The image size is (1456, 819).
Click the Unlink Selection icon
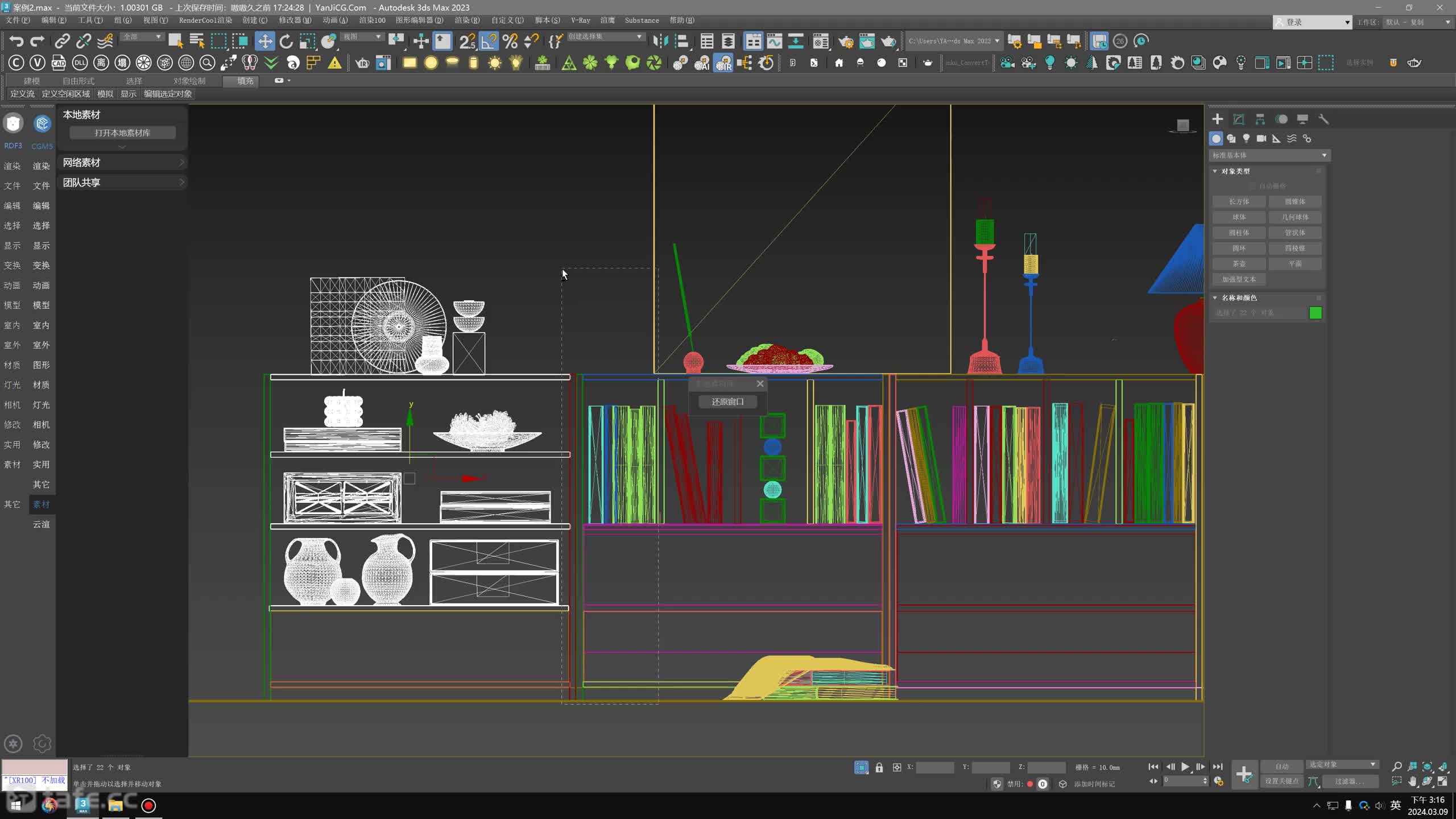84,41
